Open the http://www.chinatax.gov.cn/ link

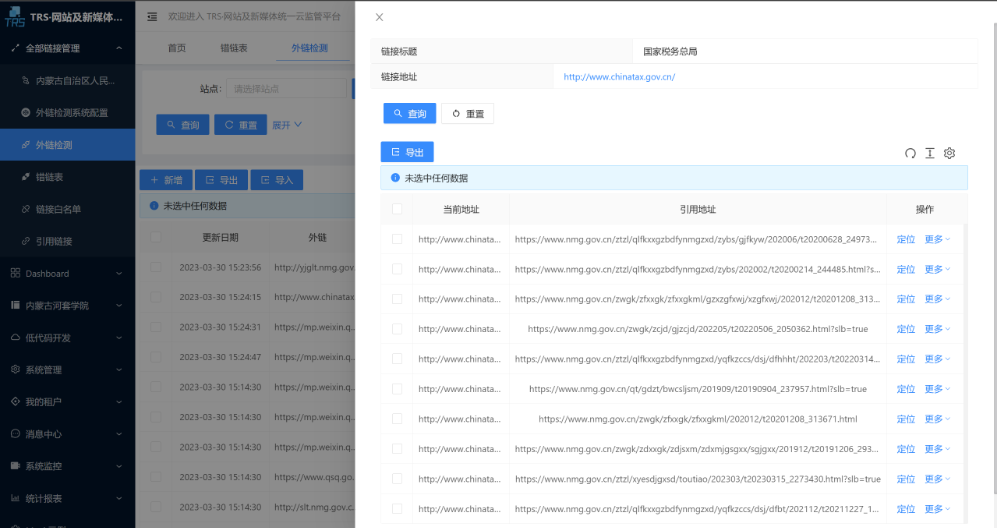[619, 76]
